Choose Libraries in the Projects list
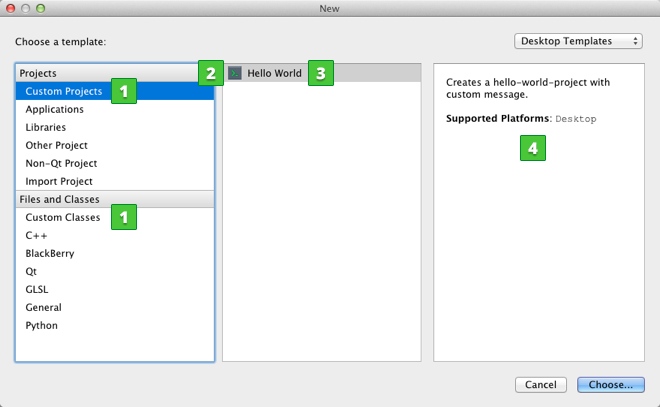This screenshot has height=407, width=660. [x=46, y=127]
